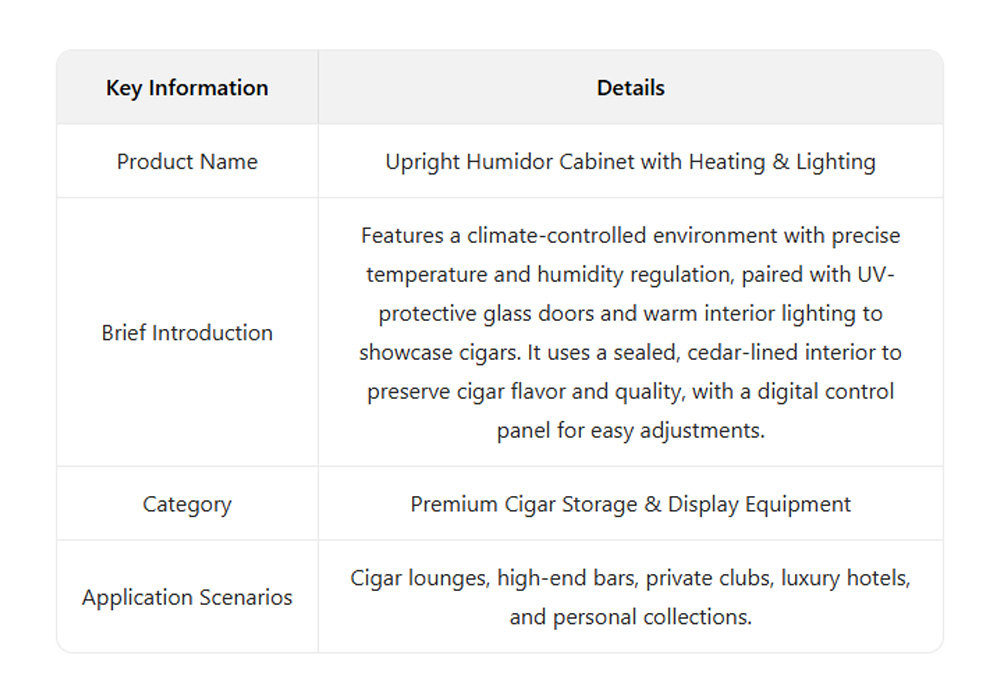This screenshot has height=700, width=1000.
Task: Click the Key Information column header
Action: [x=187, y=88]
